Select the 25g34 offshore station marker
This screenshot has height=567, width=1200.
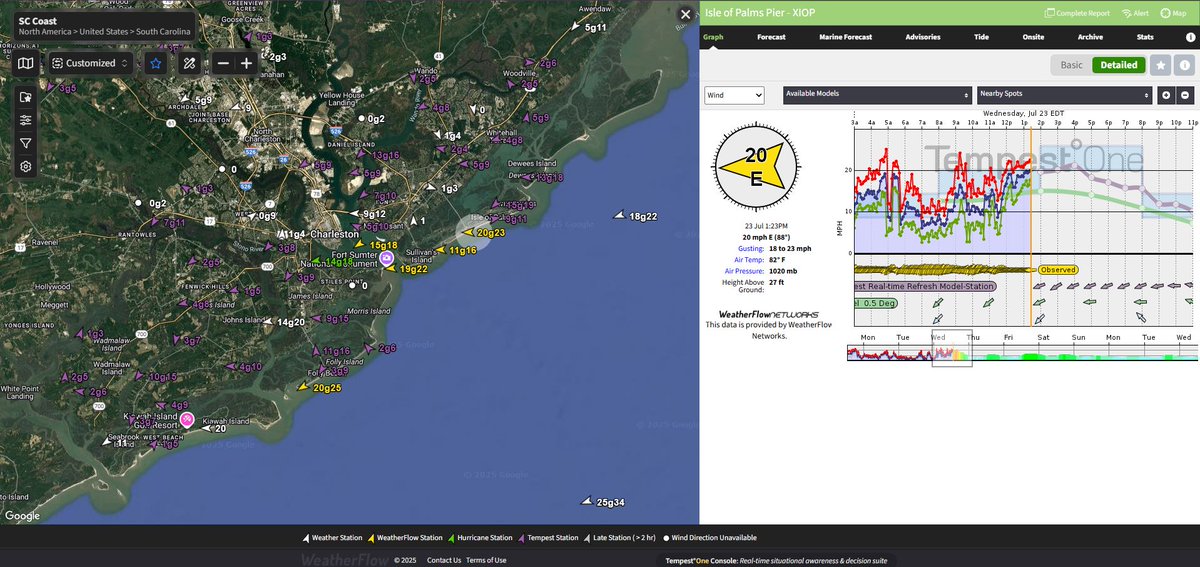pyautogui.click(x=604, y=502)
